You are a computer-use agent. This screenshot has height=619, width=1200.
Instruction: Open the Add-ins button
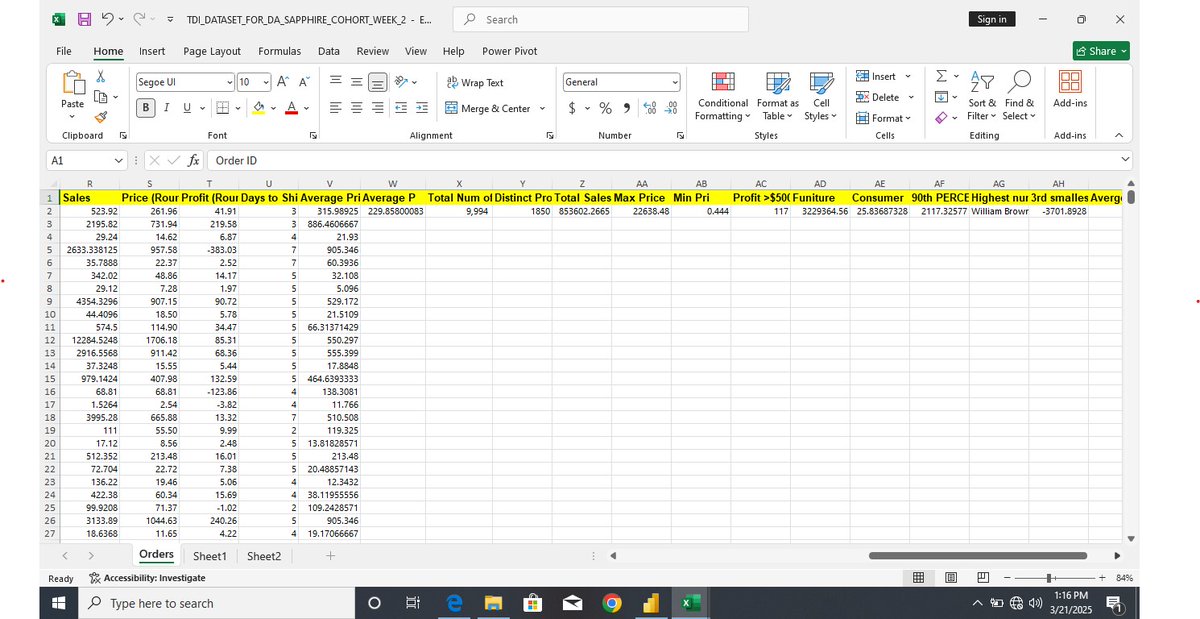click(x=1070, y=90)
